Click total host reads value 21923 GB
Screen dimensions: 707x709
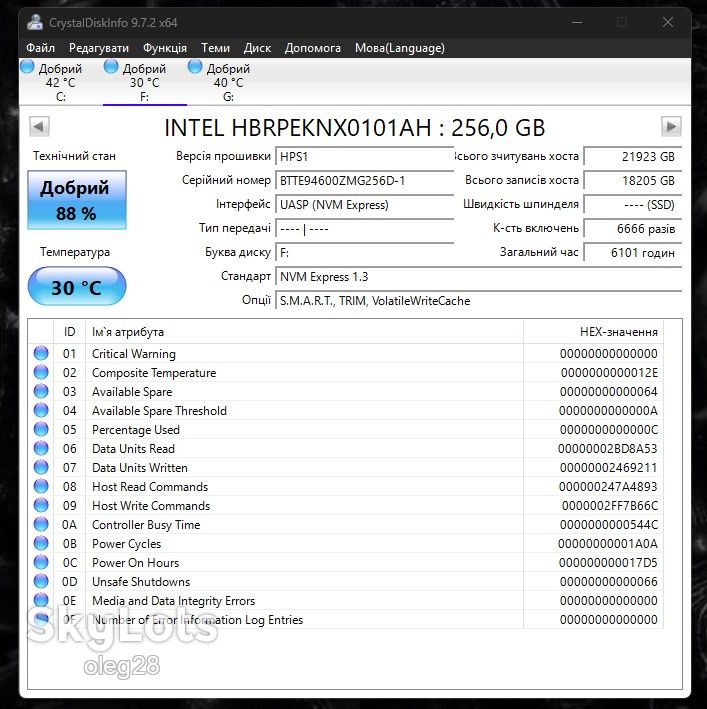coord(633,156)
